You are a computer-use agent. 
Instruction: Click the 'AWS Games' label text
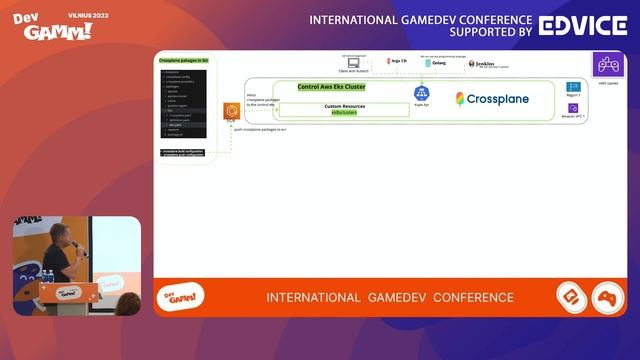click(608, 83)
